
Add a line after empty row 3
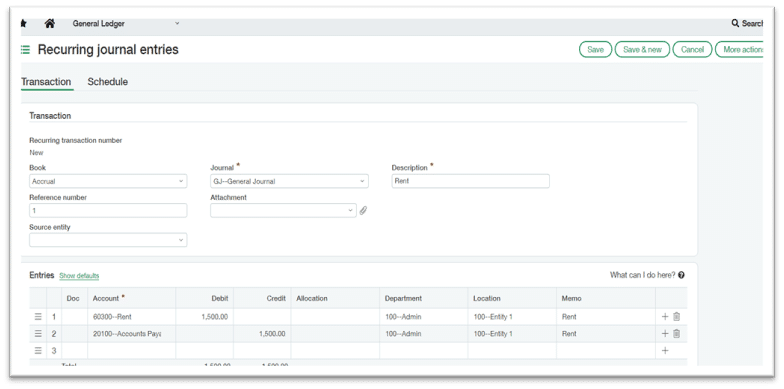[665, 350]
